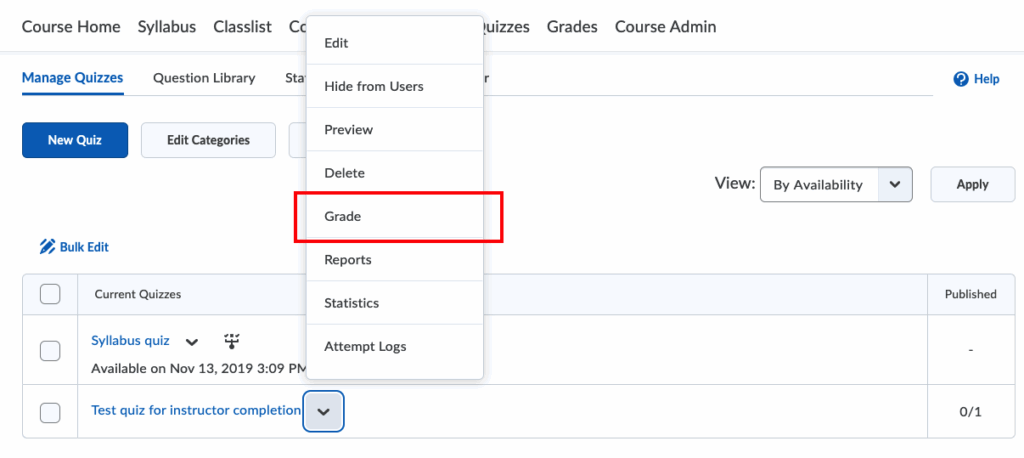
Task: Click the Edit Categories button
Action: [208, 140]
